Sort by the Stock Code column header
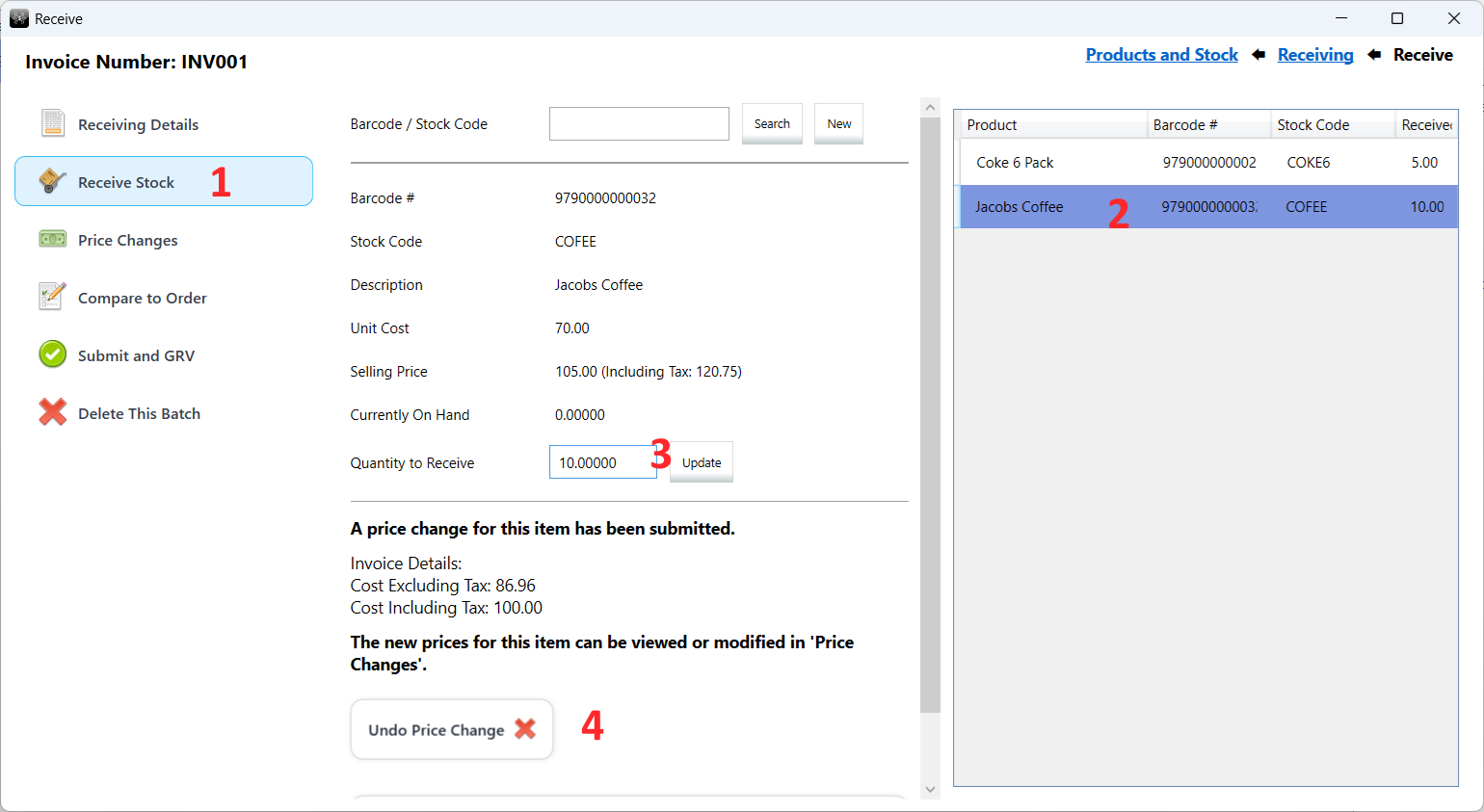The width and height of the screenshot is (1484, 812). 1333,125
